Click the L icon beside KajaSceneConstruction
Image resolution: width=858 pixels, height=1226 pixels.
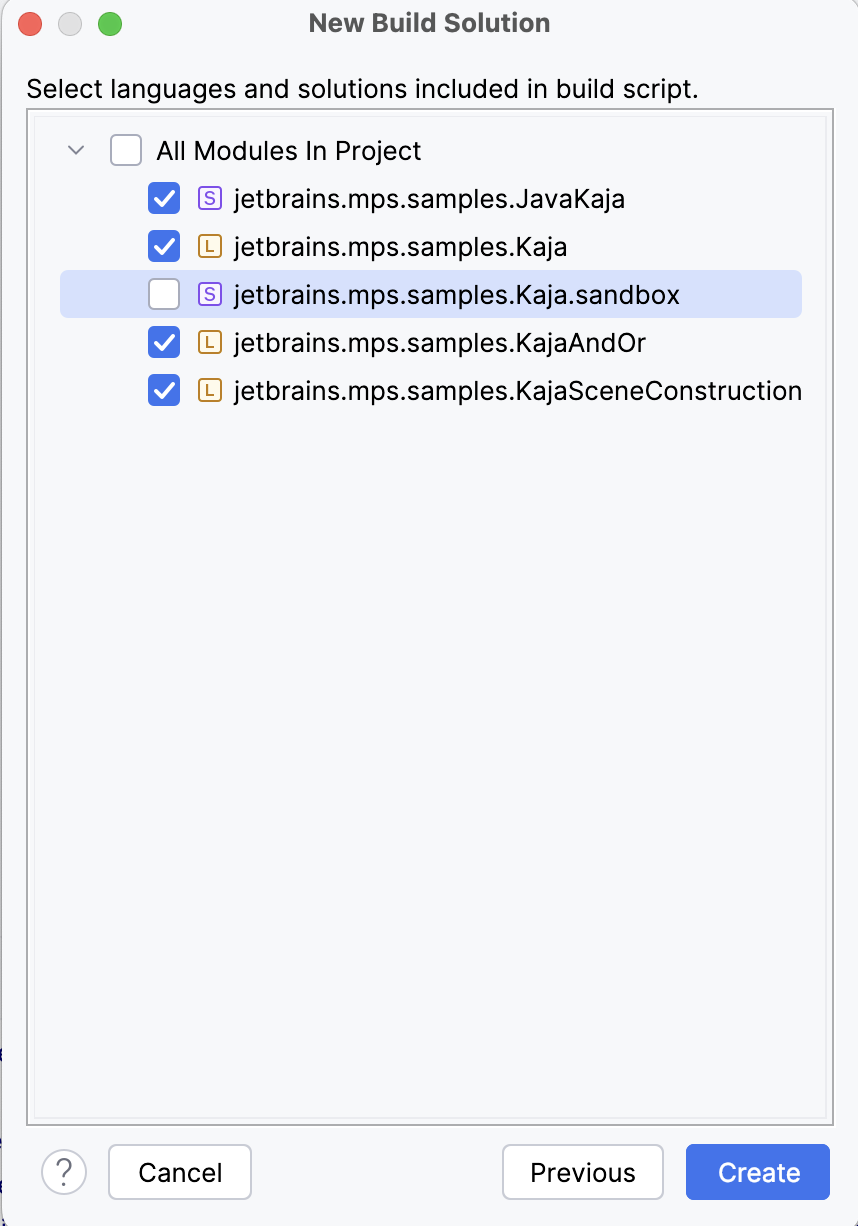click(211, 390)
